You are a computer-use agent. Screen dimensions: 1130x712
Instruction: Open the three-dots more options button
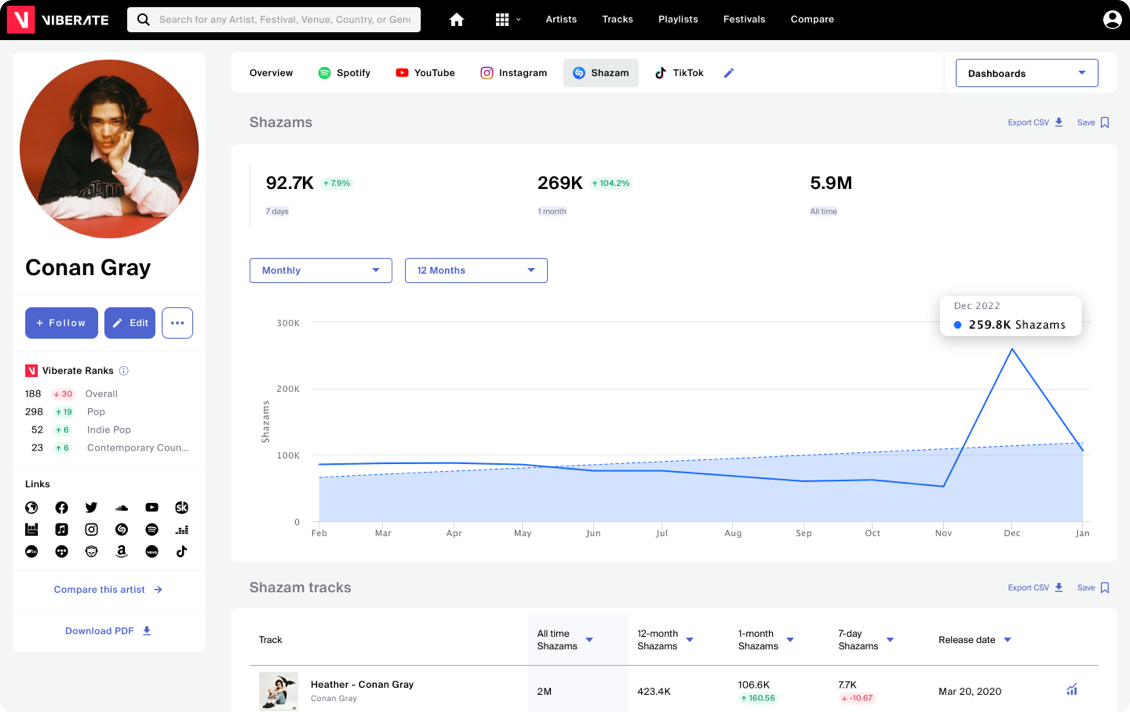point(177,323)
